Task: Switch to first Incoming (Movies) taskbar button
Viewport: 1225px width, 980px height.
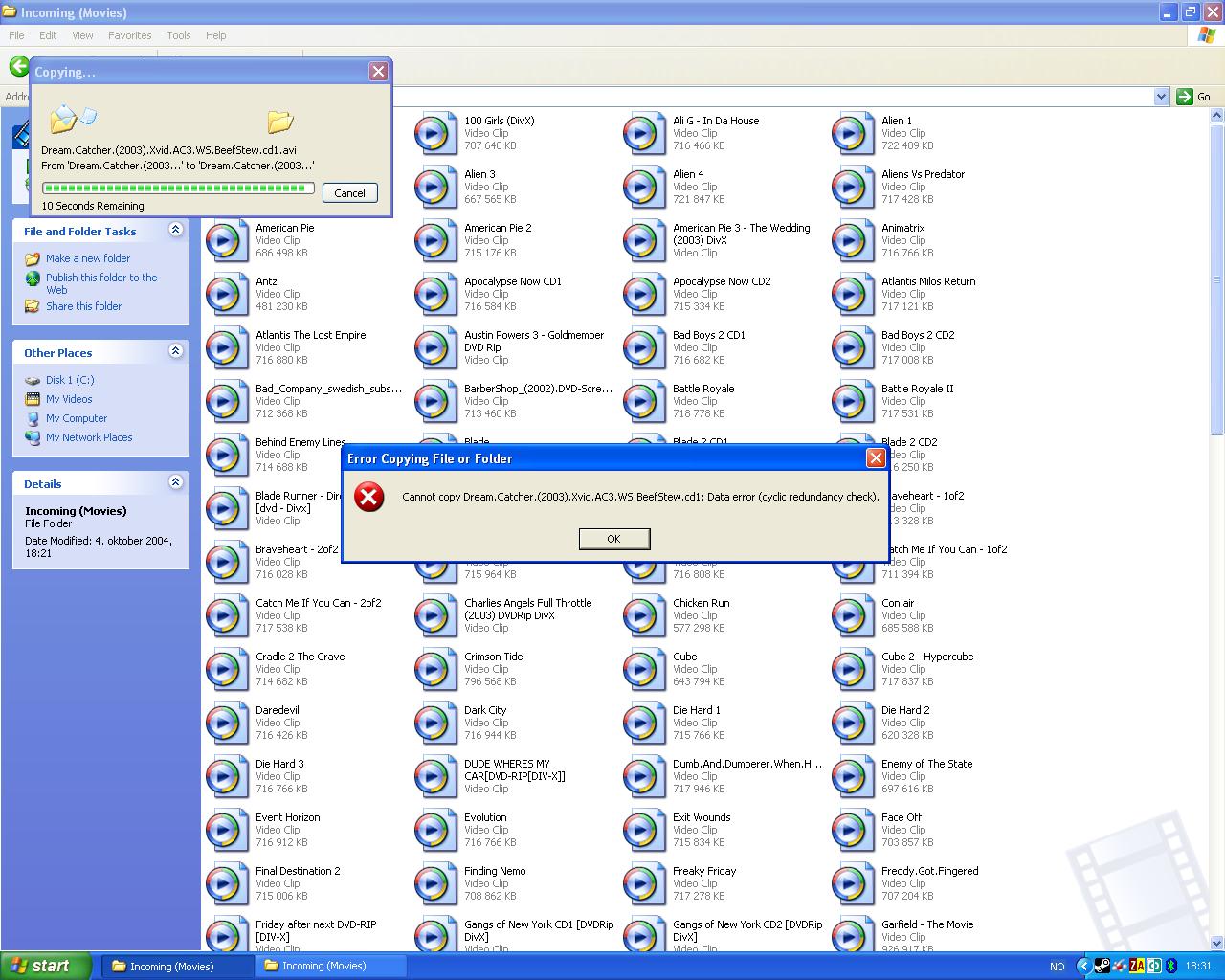Action: [177, 966]
